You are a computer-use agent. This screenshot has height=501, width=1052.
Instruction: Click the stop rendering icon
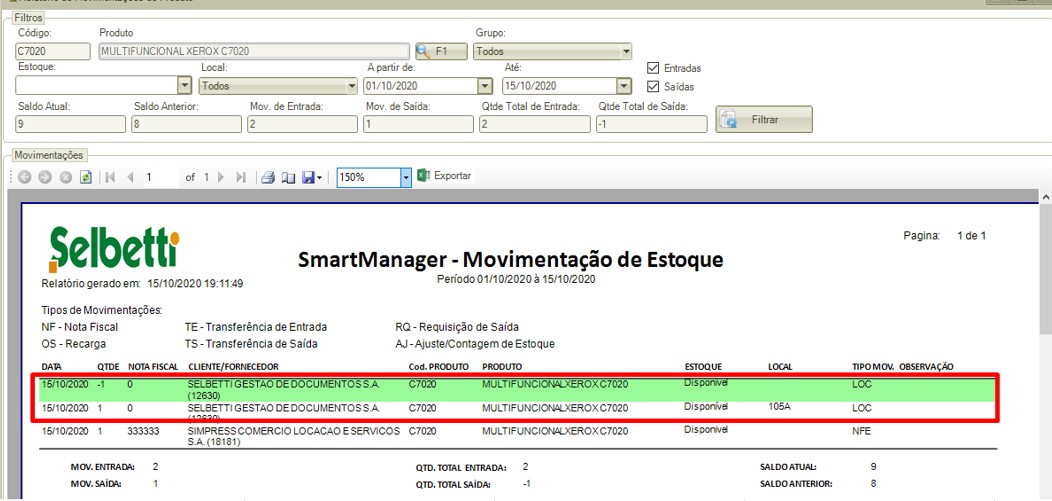coord(65,177)
